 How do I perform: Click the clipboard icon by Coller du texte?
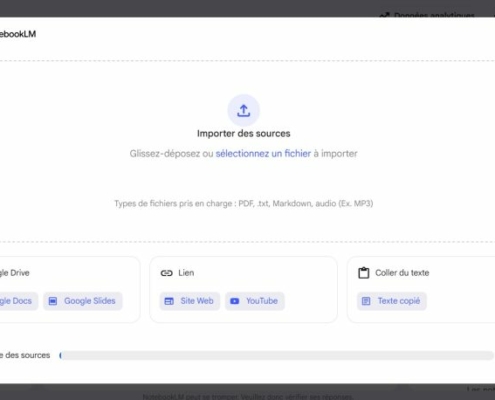pos(364,273)
